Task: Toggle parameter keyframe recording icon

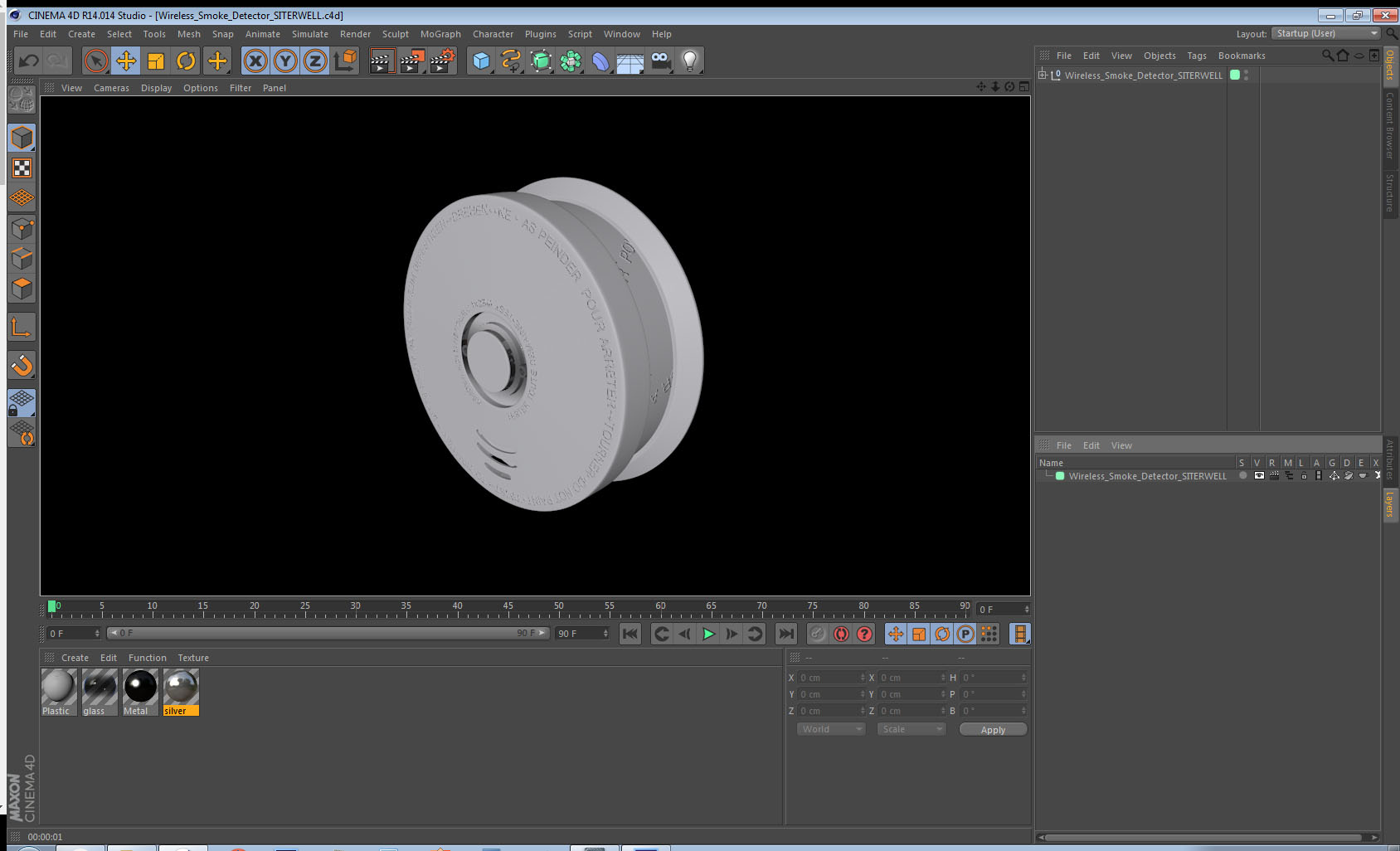Action: 965,634
